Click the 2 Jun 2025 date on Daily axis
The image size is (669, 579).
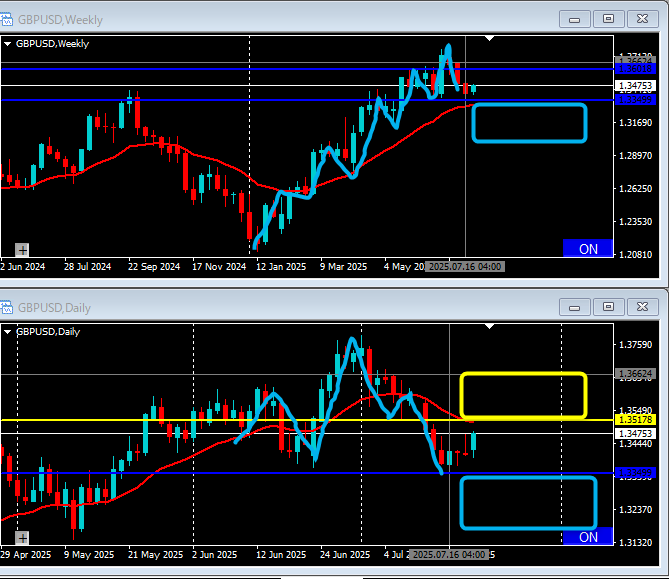point(215,555)
